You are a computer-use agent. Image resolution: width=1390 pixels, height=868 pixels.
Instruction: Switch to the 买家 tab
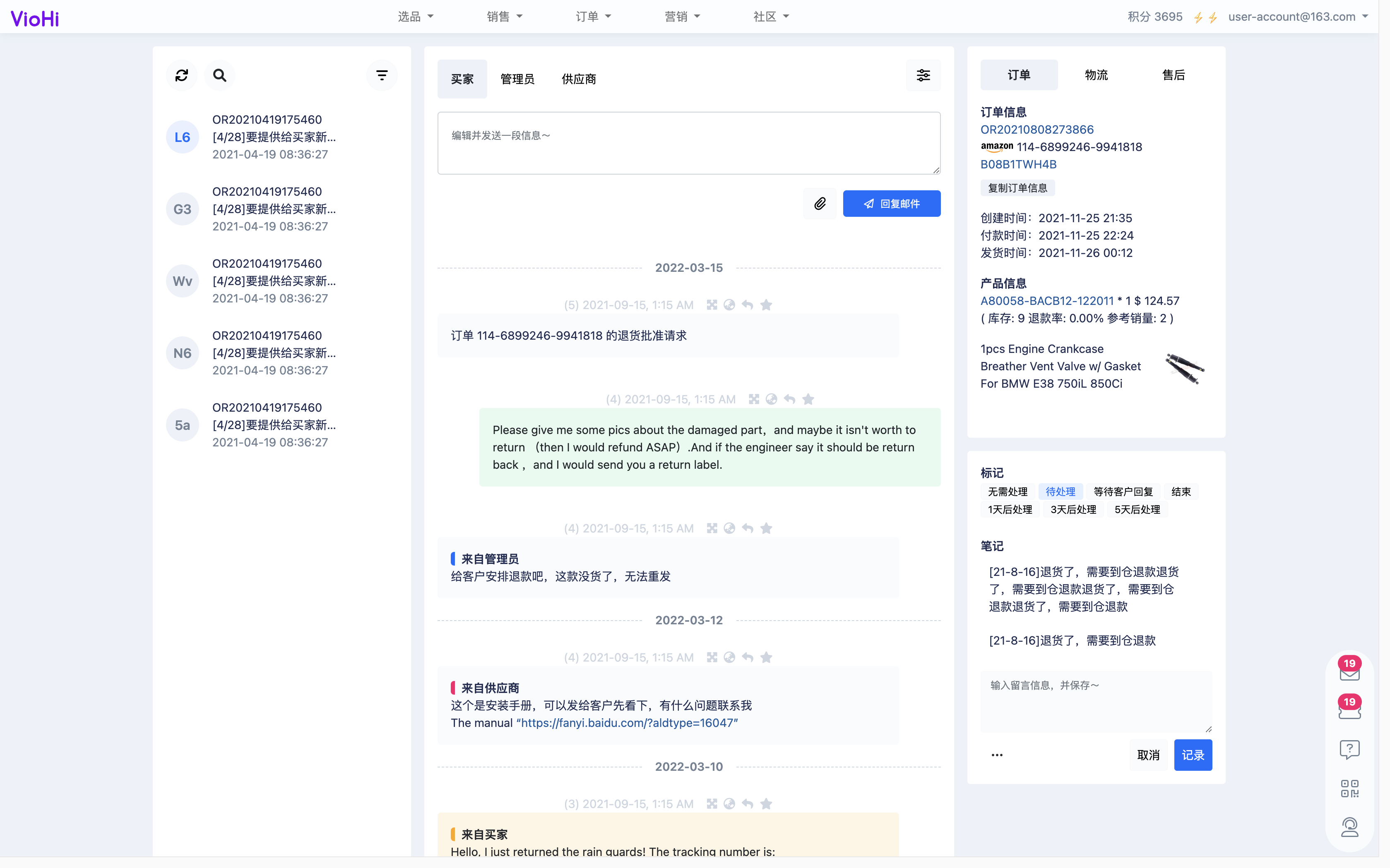(x=462, y=79)
